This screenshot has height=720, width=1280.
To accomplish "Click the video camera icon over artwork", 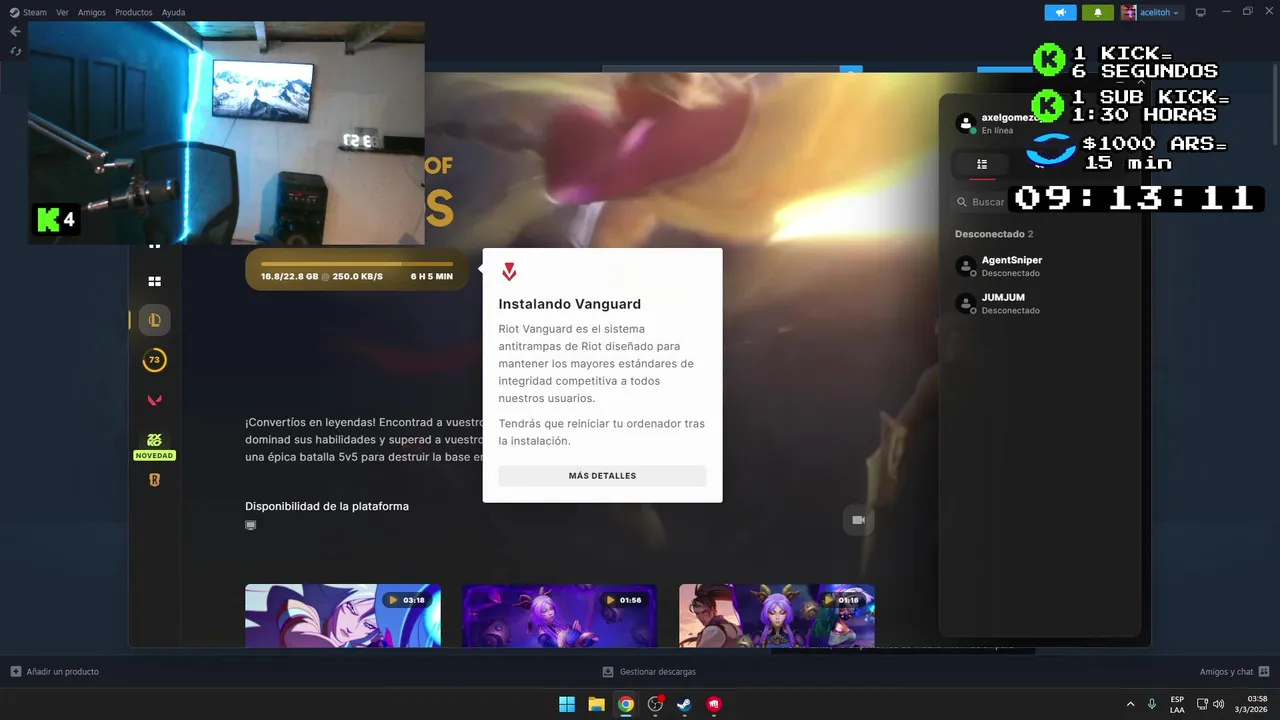I will [858, 520].
